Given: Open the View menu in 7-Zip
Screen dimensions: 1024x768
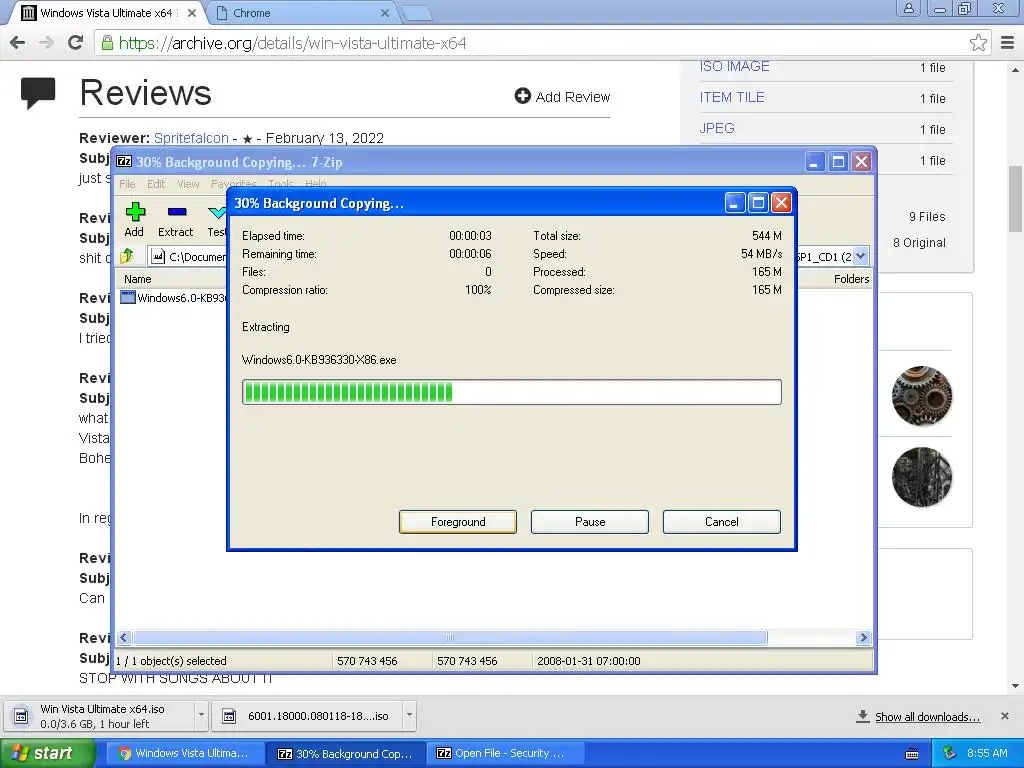Looking at the screenshot, I should [188, 184].
